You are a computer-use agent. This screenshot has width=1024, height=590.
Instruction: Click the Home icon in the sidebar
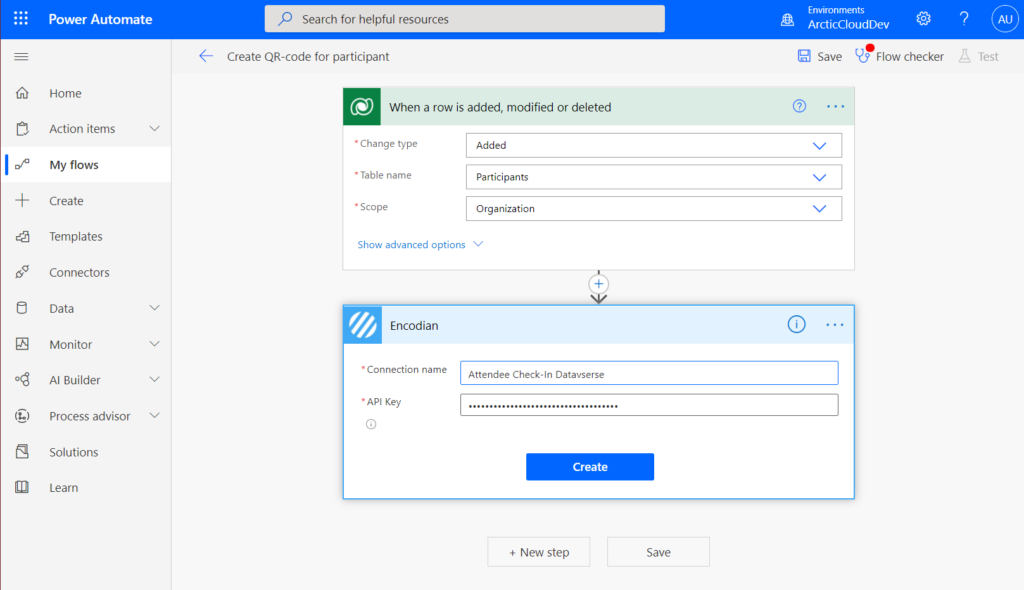point(22,93)
